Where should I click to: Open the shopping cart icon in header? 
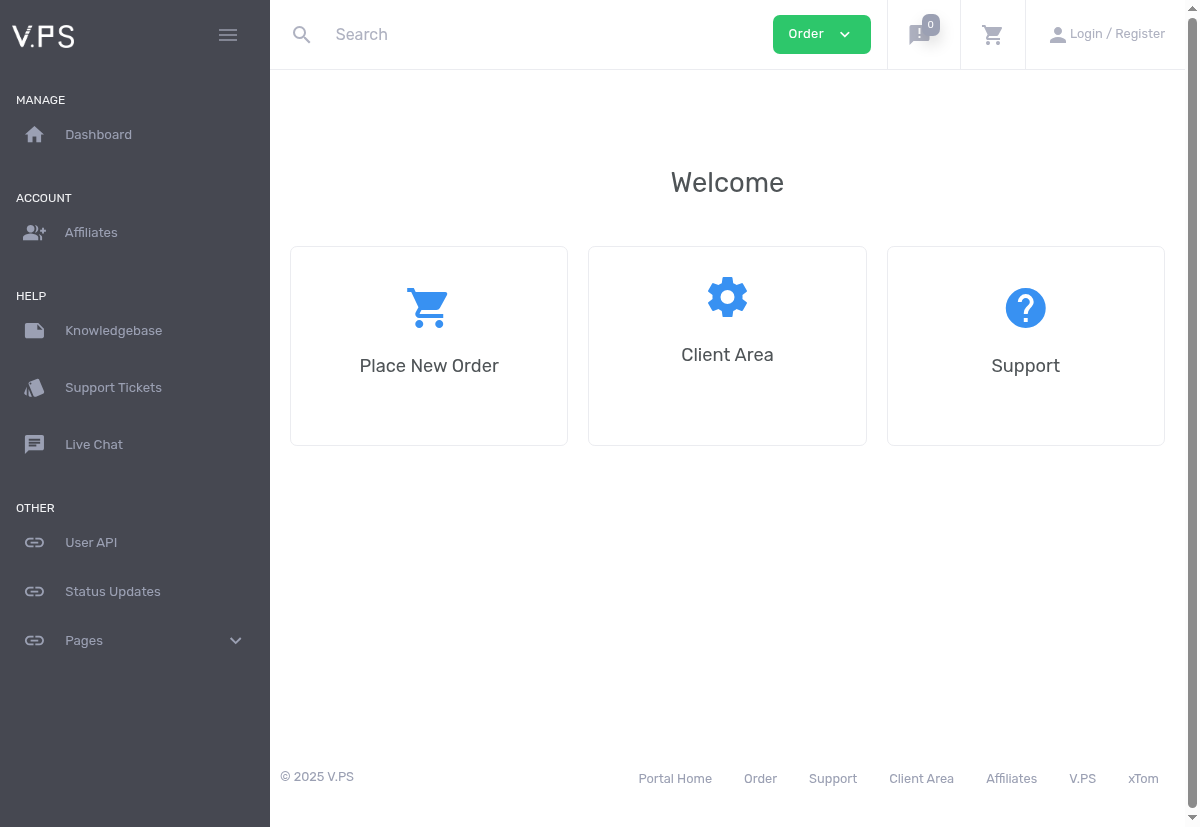[993, 35]
